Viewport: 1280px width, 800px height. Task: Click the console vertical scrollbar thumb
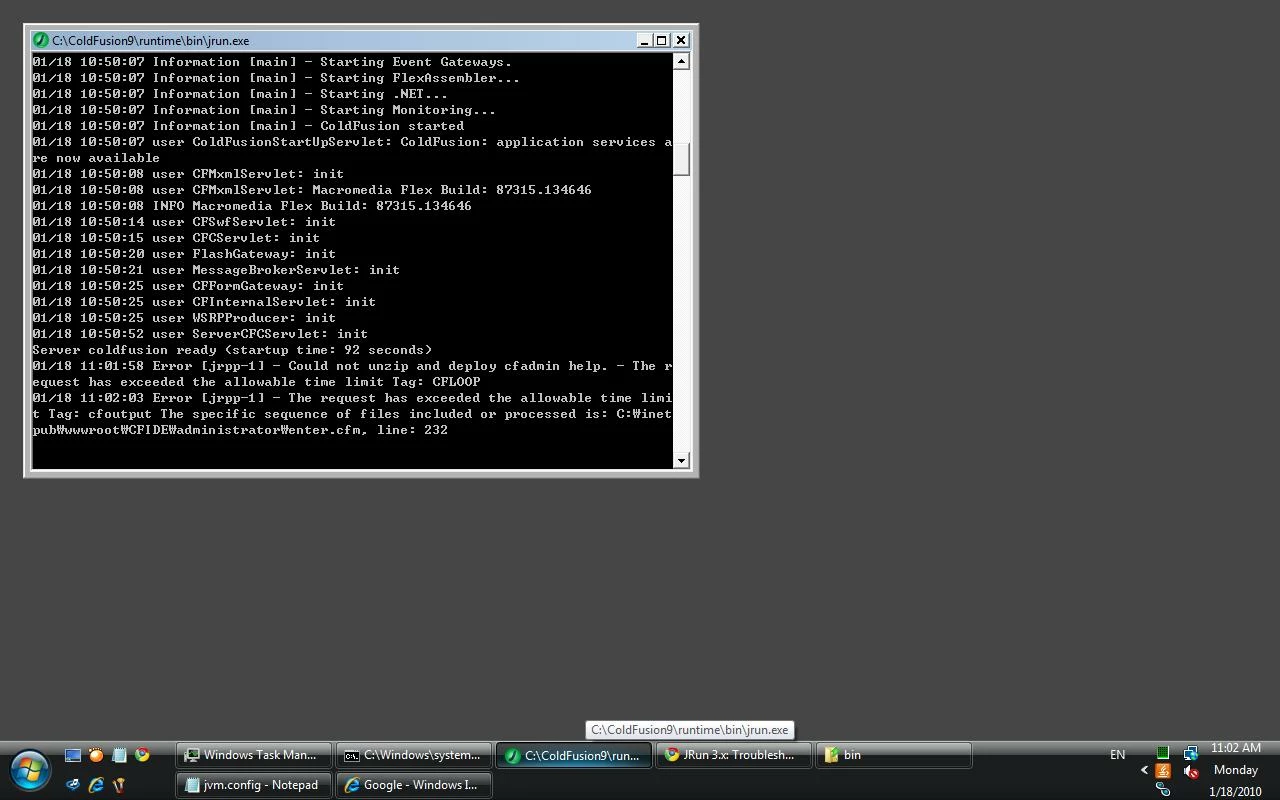point(681,159)
